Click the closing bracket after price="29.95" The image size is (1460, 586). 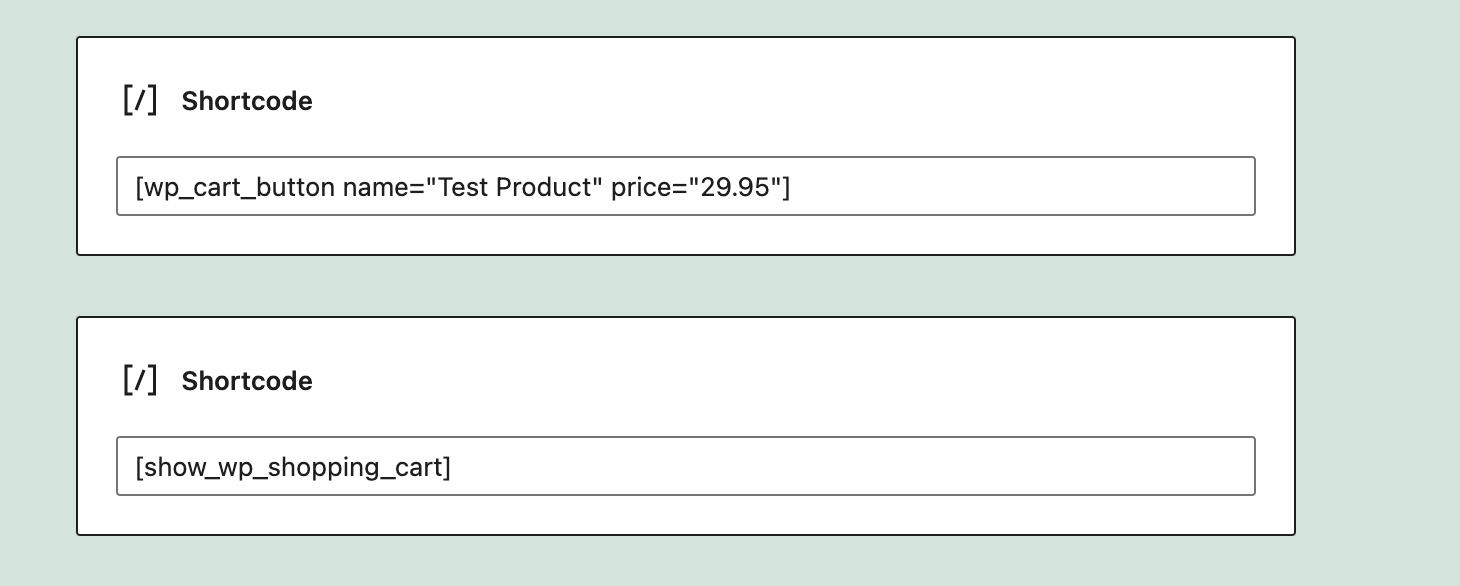786,187
